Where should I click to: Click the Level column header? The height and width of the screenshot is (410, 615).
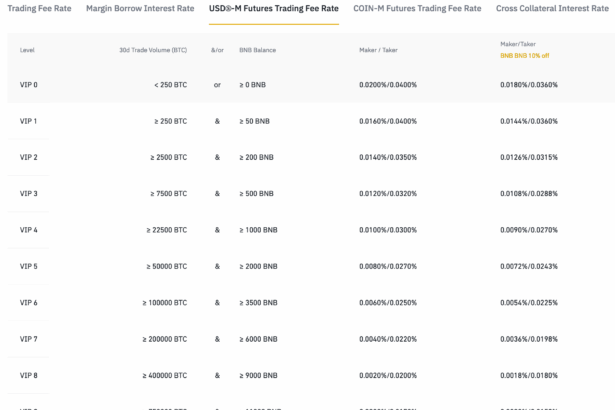click(27, 49)
